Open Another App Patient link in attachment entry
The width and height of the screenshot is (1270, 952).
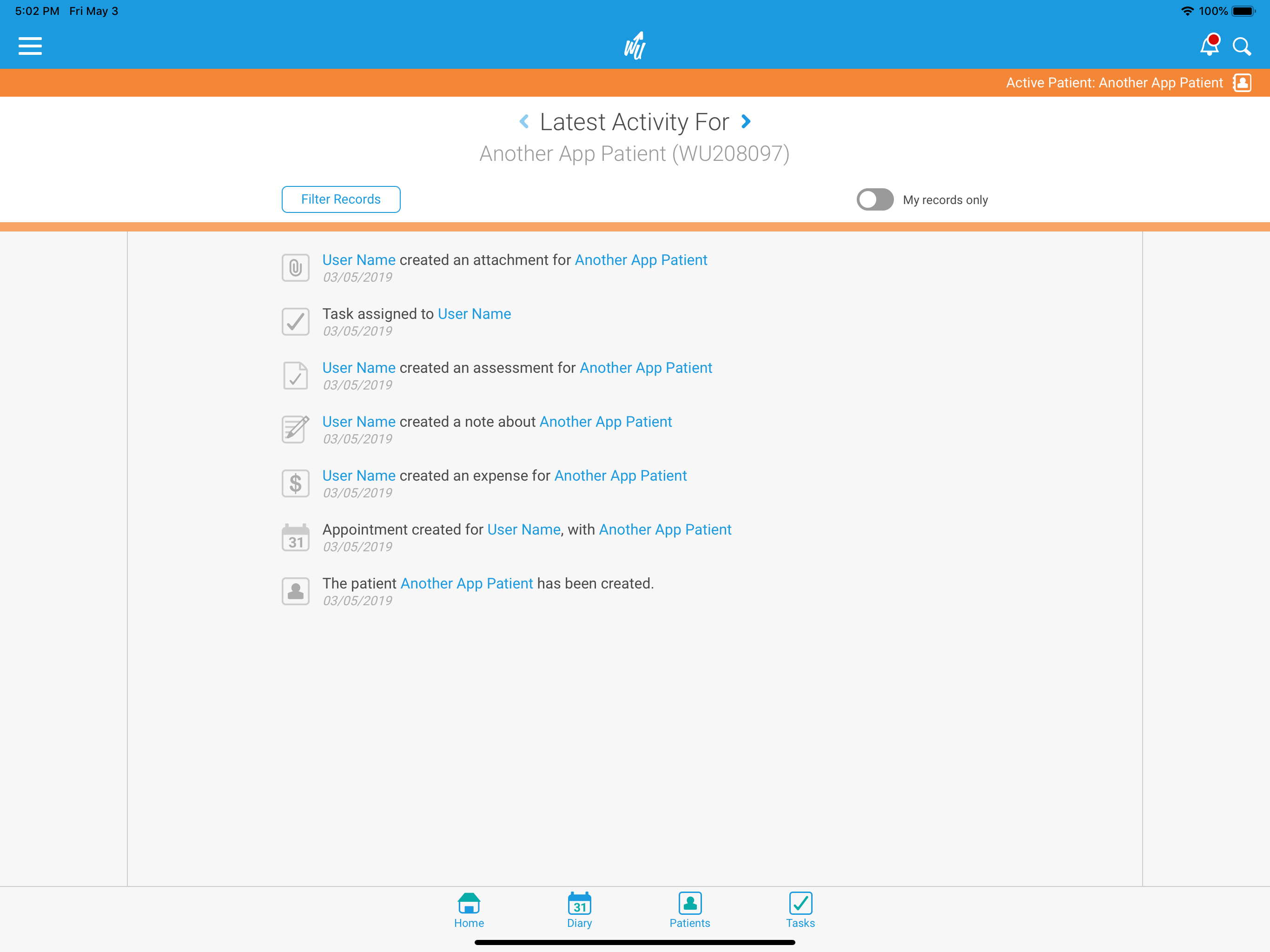pyautogui.click(x=641, y=260)
